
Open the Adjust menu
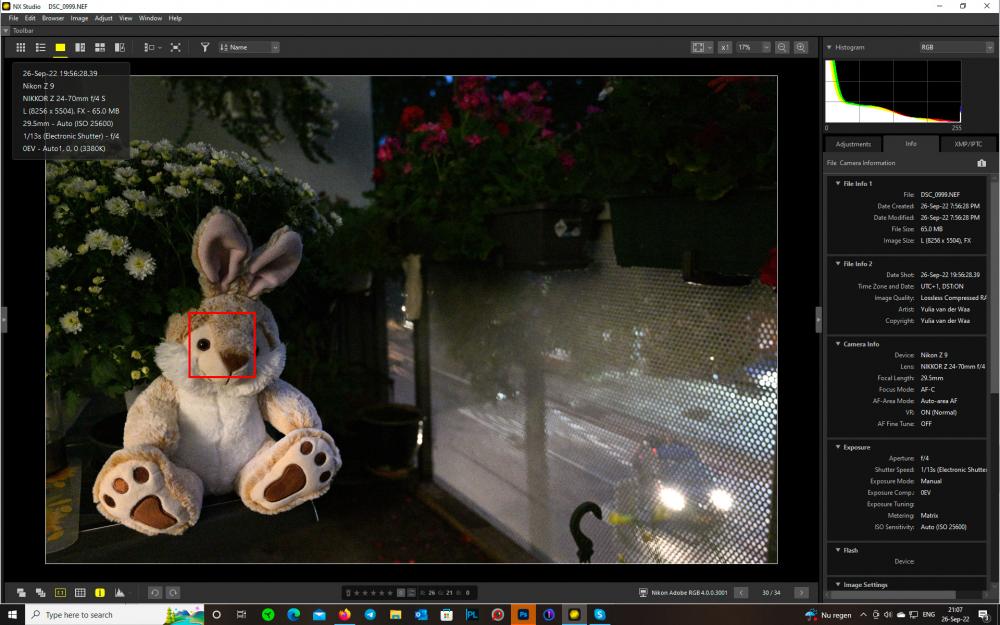point(103,18)
